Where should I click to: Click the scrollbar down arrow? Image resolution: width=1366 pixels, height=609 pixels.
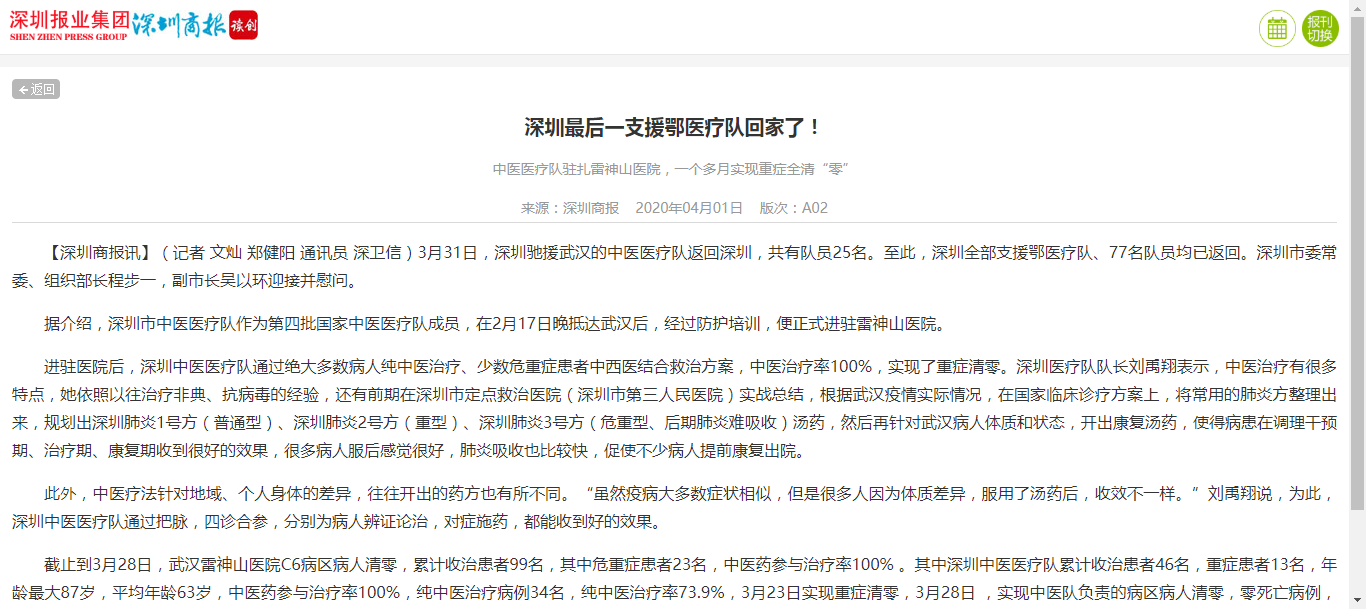pos(1357,601)
